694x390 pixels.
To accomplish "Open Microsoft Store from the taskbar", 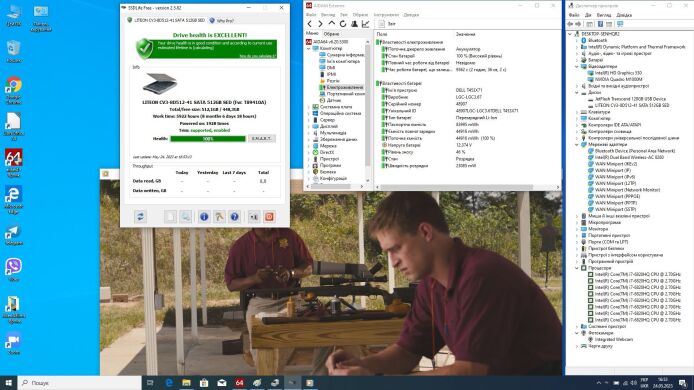I will (x=204, y=382).
